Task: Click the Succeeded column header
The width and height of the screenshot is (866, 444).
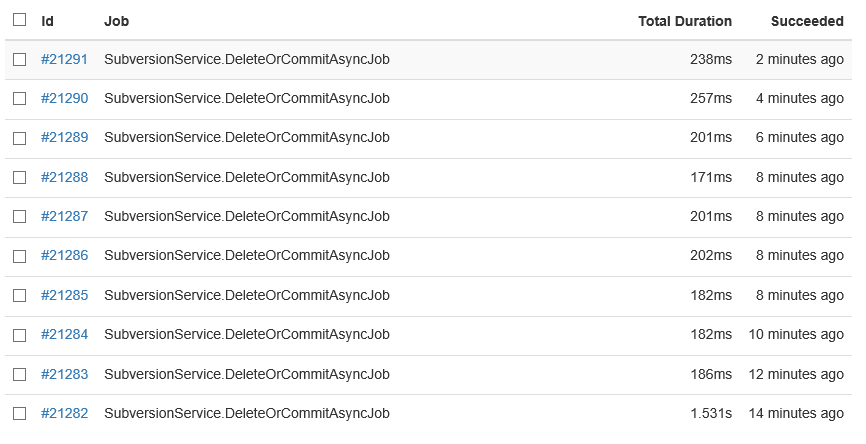Action: [807, 20]
